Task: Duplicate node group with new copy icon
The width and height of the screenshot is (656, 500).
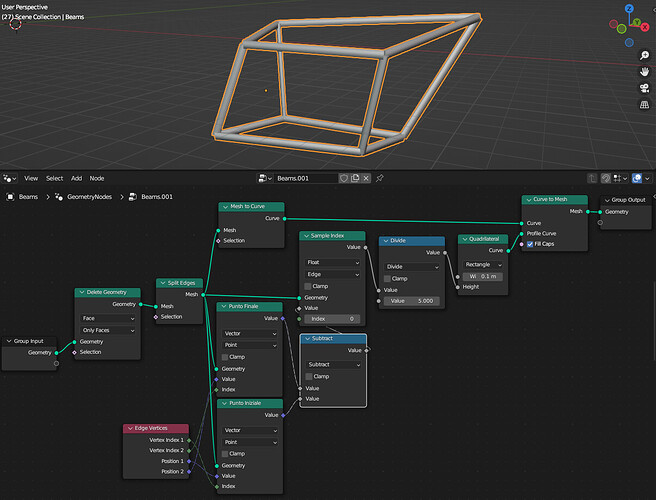Action: [355, 178]
